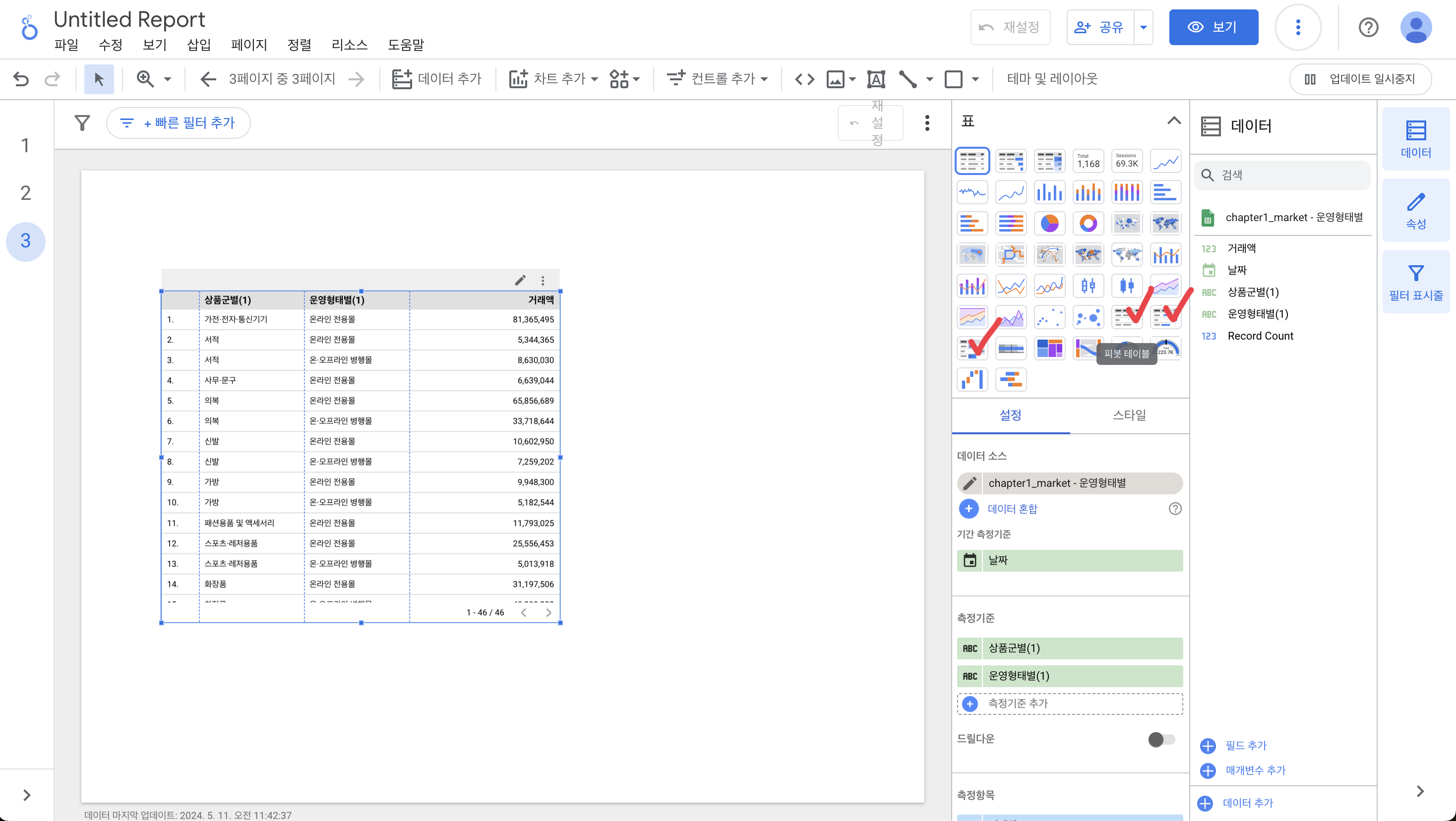
Task: Click 업데이트 일시중지 pause button
Action: click(1360, 79)
